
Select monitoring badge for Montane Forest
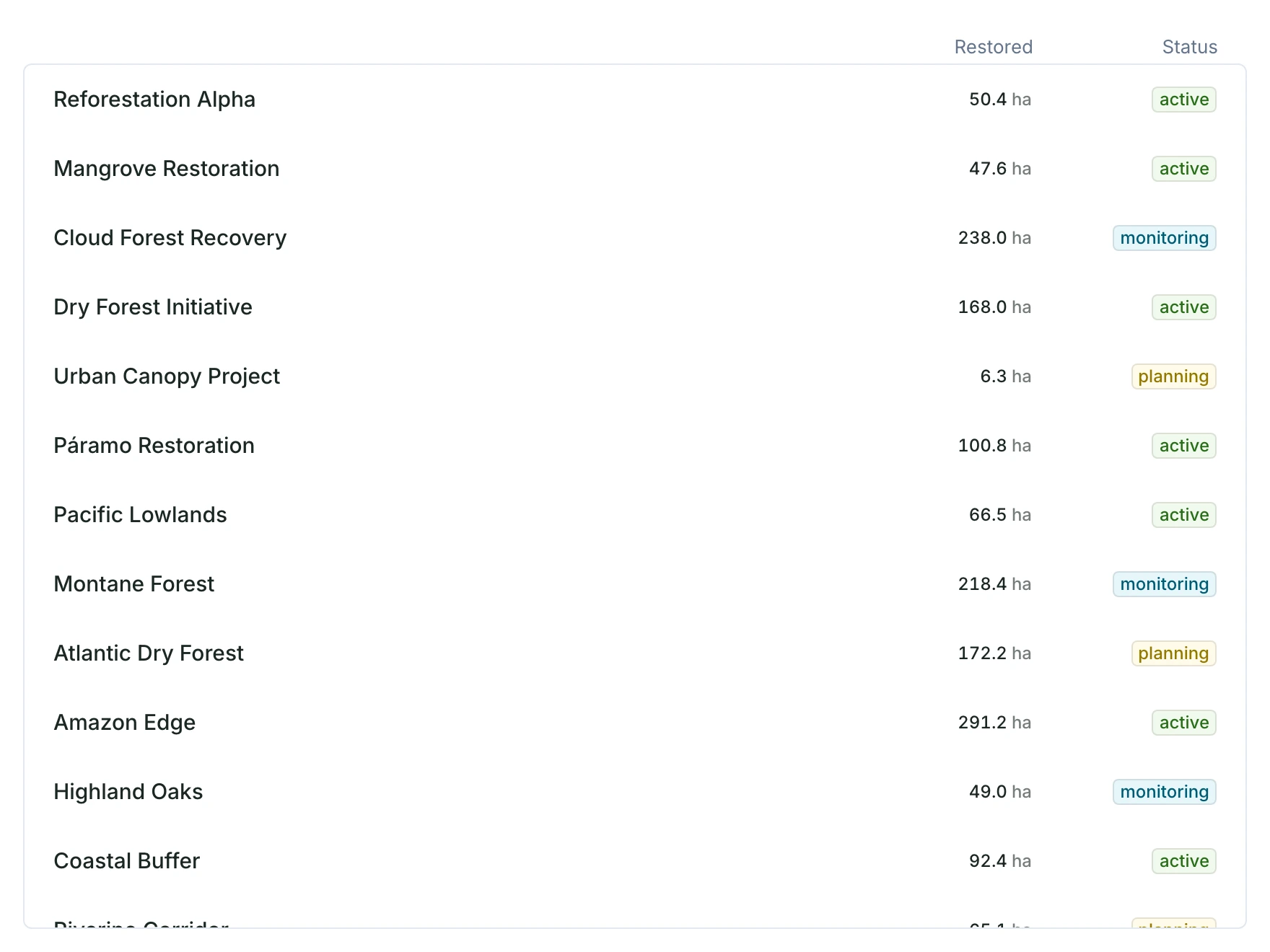[x=1165, y=584]
